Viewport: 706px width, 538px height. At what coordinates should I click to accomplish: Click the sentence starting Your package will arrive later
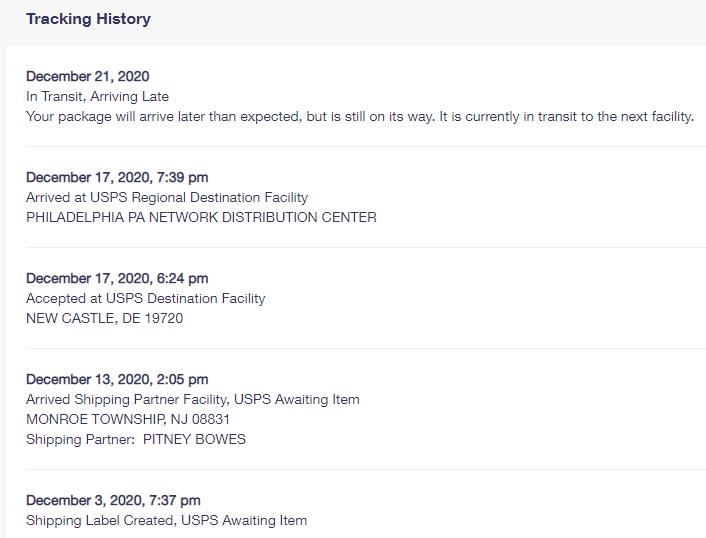point(230,117)
